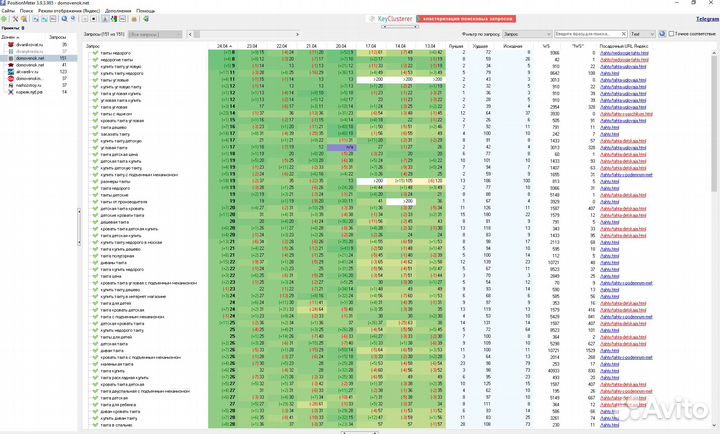Click the green add project toolbar icon
The height and width of the screenshot is (434, 720).
pos(5,19)
